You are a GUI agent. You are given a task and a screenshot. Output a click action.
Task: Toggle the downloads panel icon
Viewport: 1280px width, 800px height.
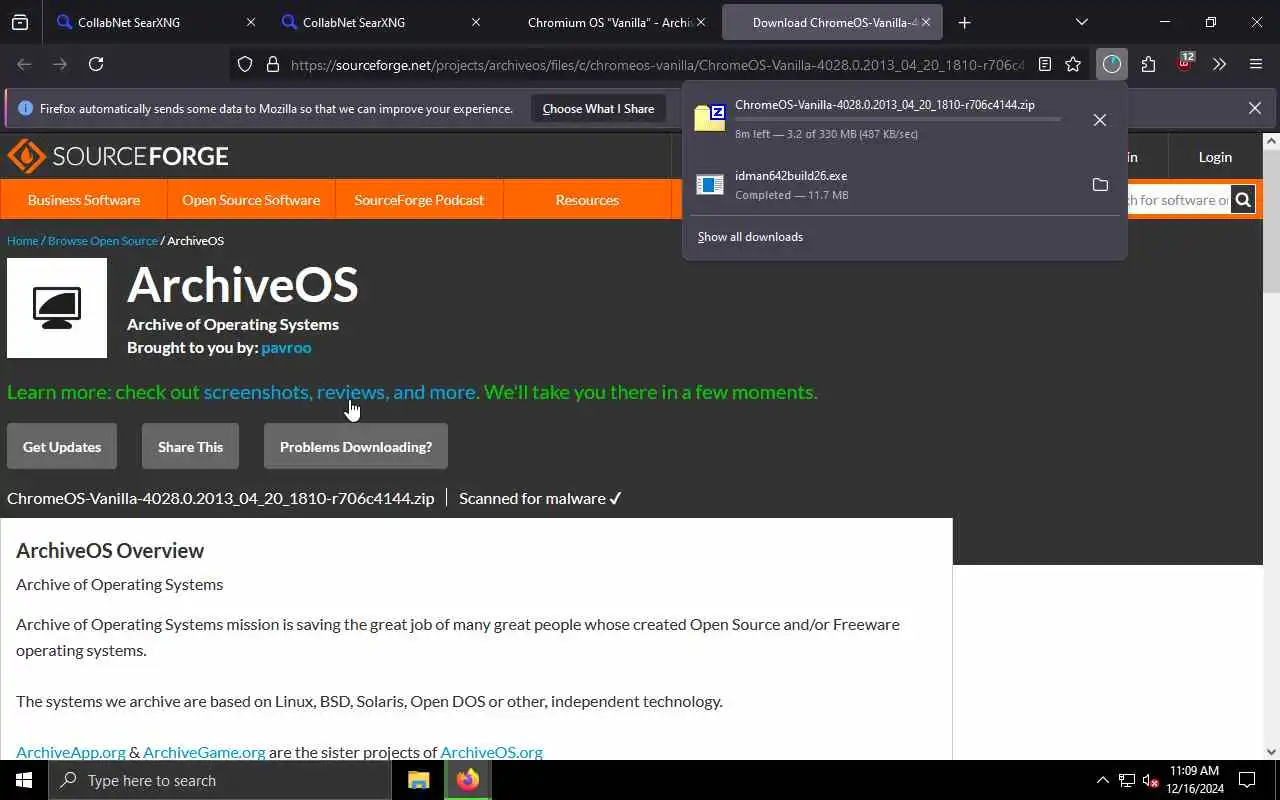pyautogui.click(x=1112, y=64)
